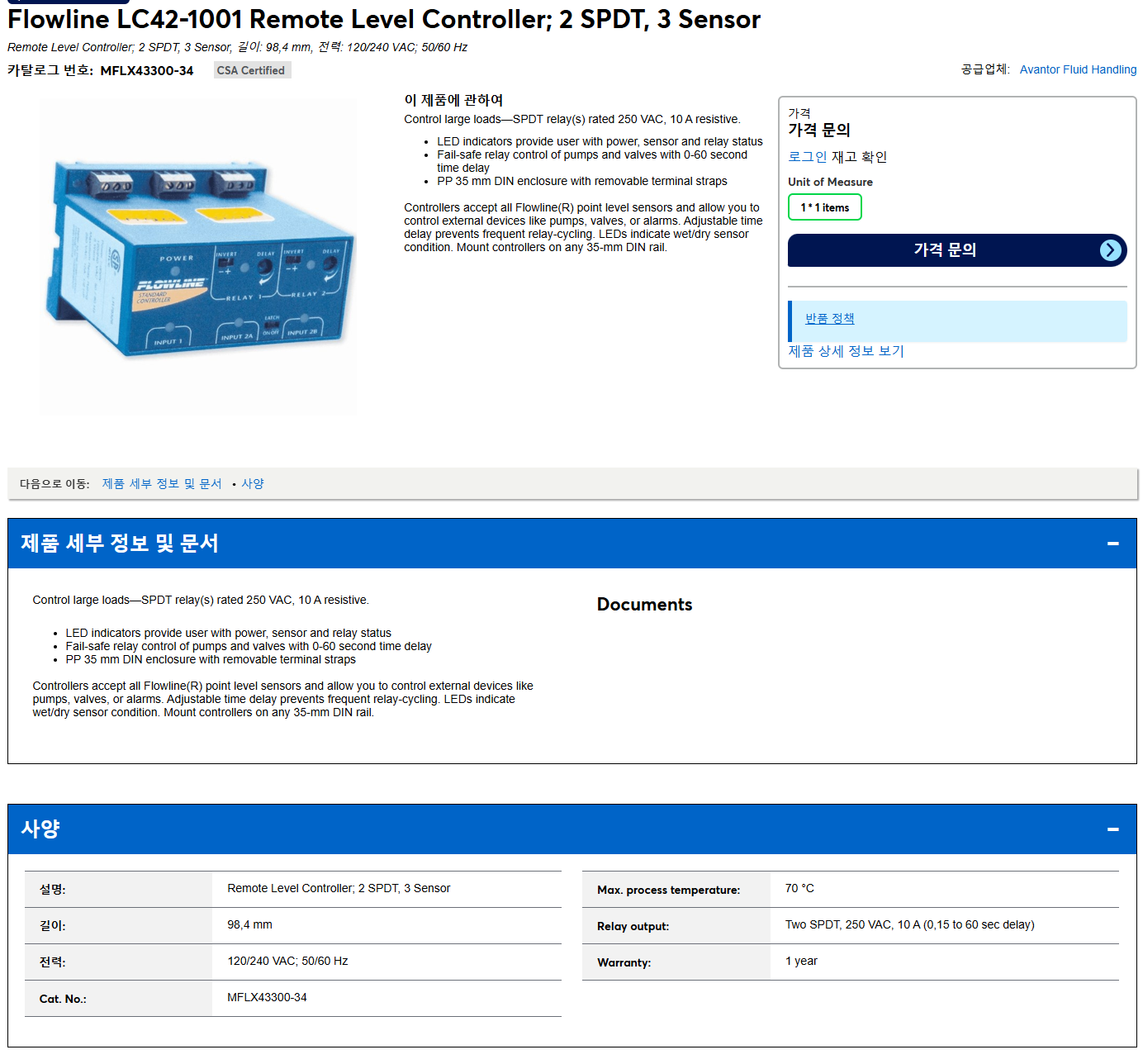Click the 로그인 link to check stock
The image size is (1143, 1064).
[807, 157]
